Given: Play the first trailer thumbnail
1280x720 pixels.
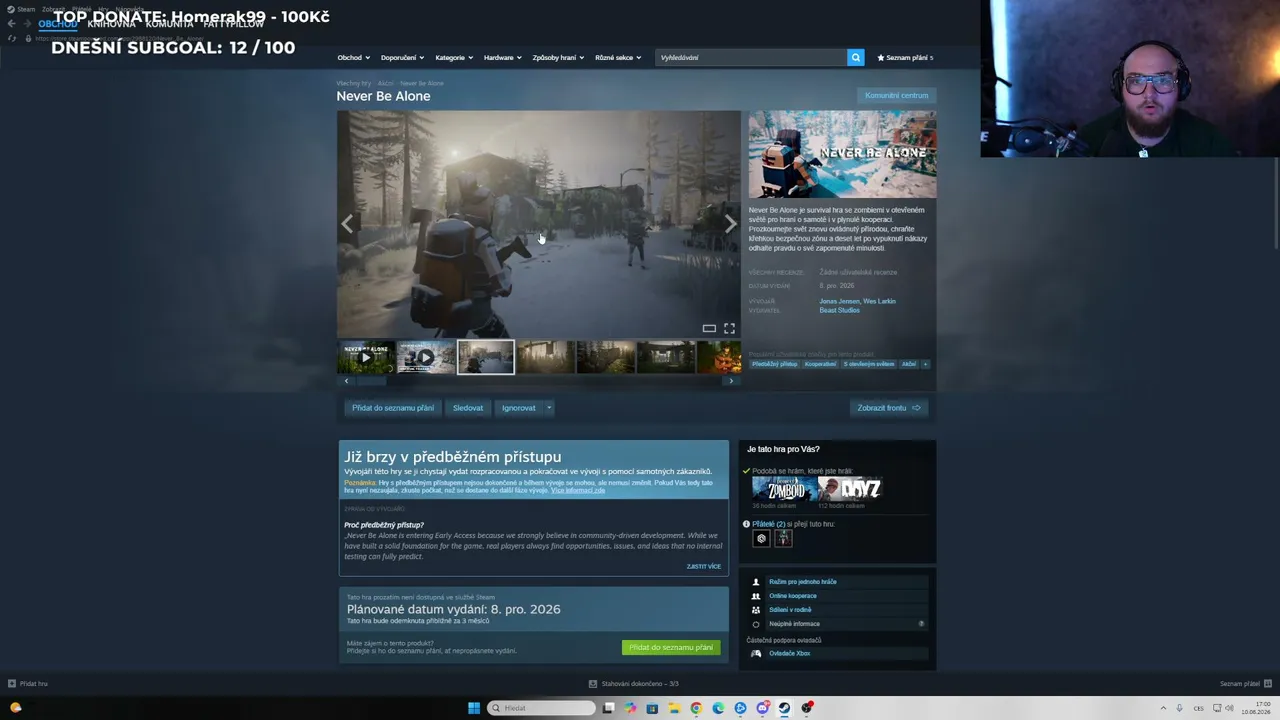Looking at the screenshot, I should [366, 357].
